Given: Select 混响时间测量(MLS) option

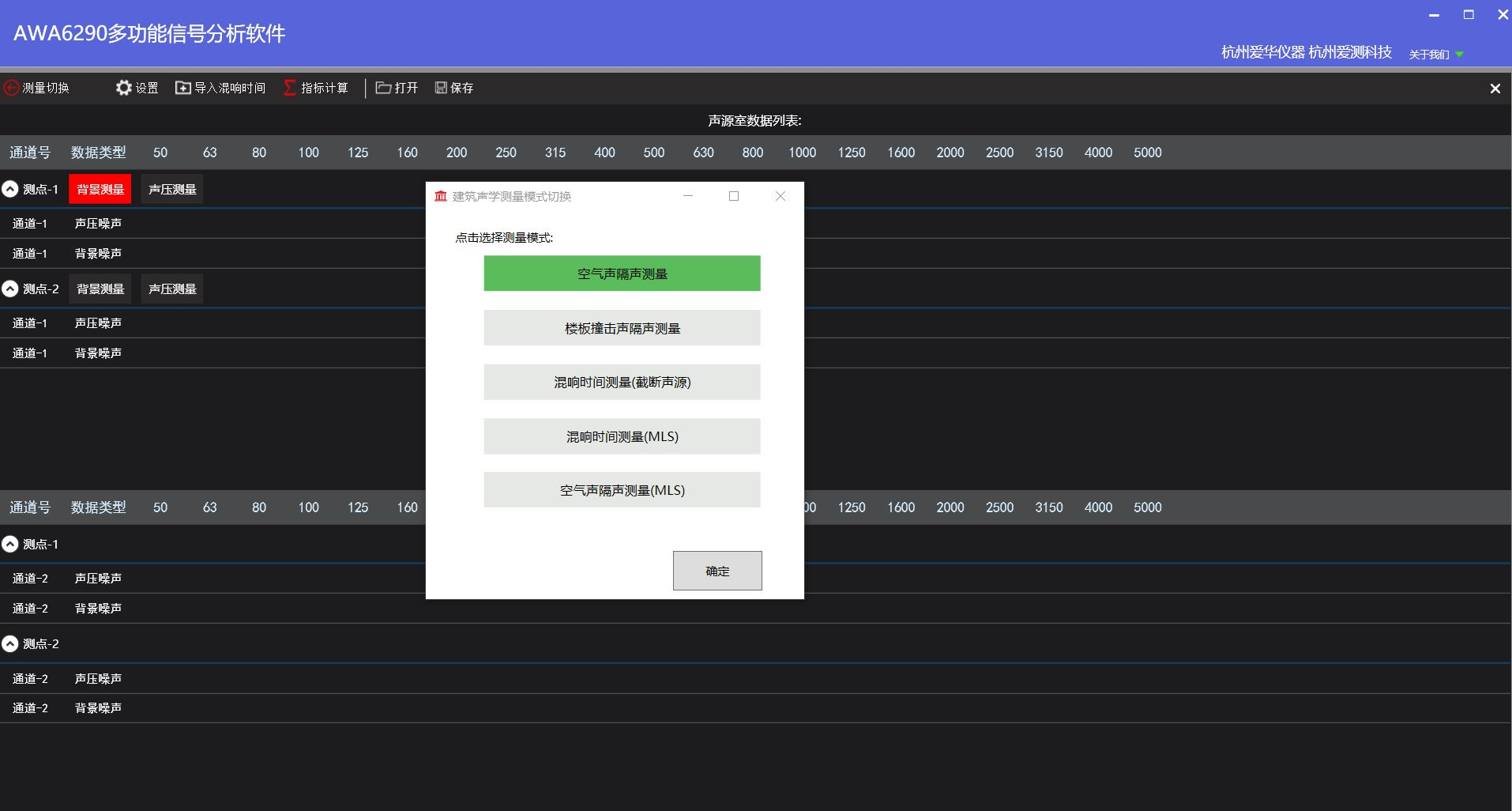Looking at the screenshot, I should pos(622,436).
